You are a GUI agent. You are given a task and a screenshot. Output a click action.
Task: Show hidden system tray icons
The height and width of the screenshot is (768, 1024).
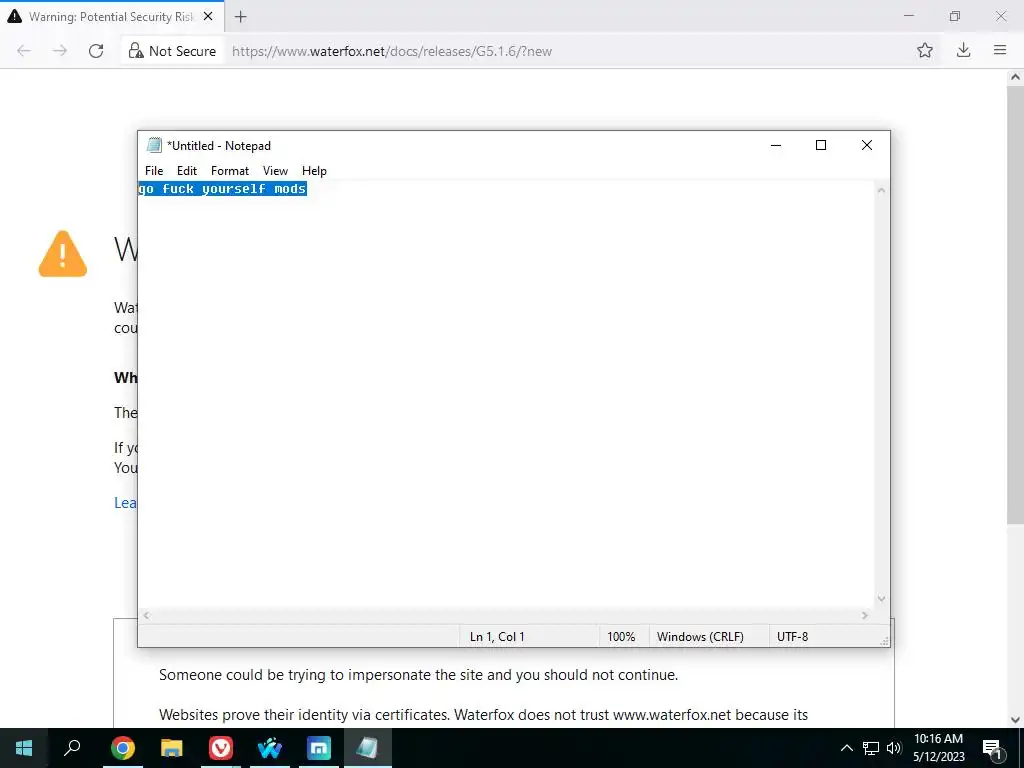click(846, 748)
